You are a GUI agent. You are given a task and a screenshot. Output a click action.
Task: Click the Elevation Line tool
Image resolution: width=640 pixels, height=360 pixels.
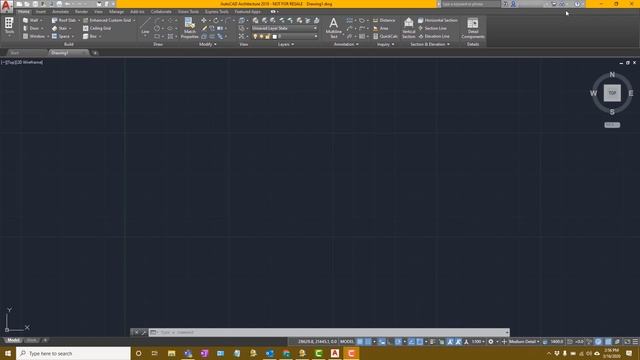(434, 36)
